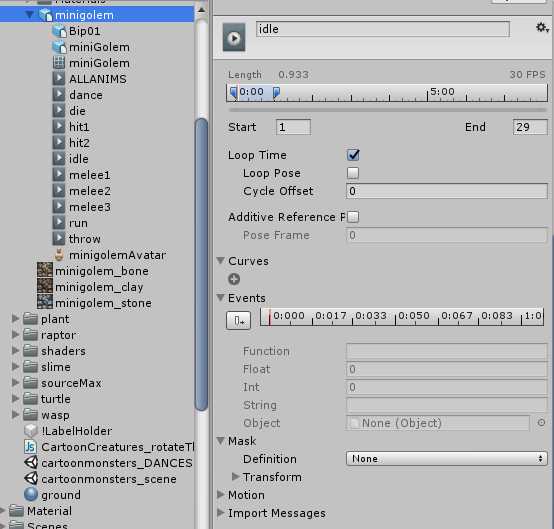Image resolution: width=554 pixels, height=529 pixels.
Task: Click the horizontal scrollbar beneath the clip timeline
Action: point(388,110)
